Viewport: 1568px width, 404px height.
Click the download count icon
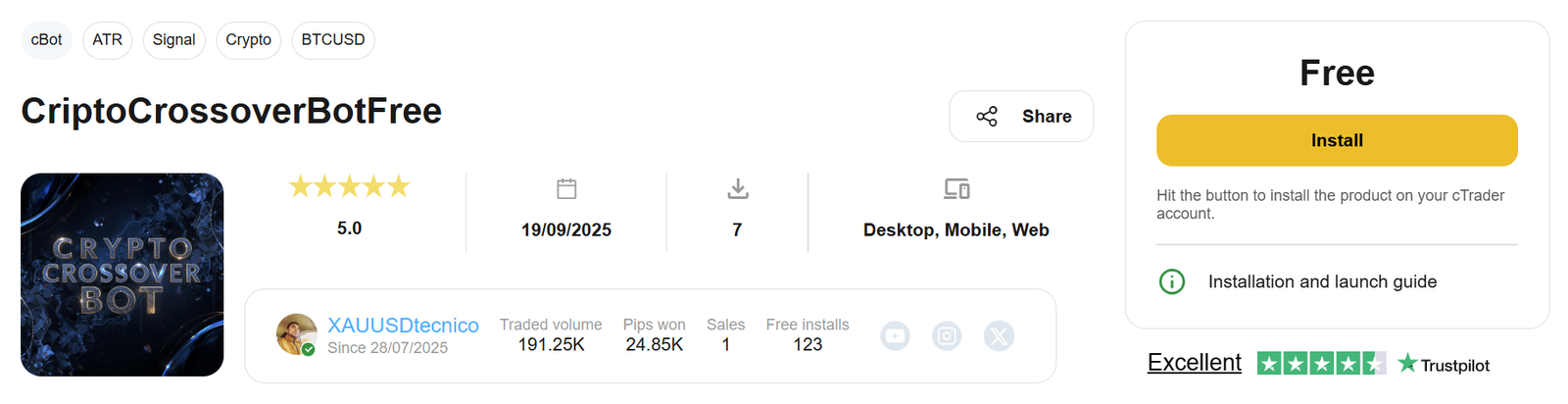[x=738, y=188]
